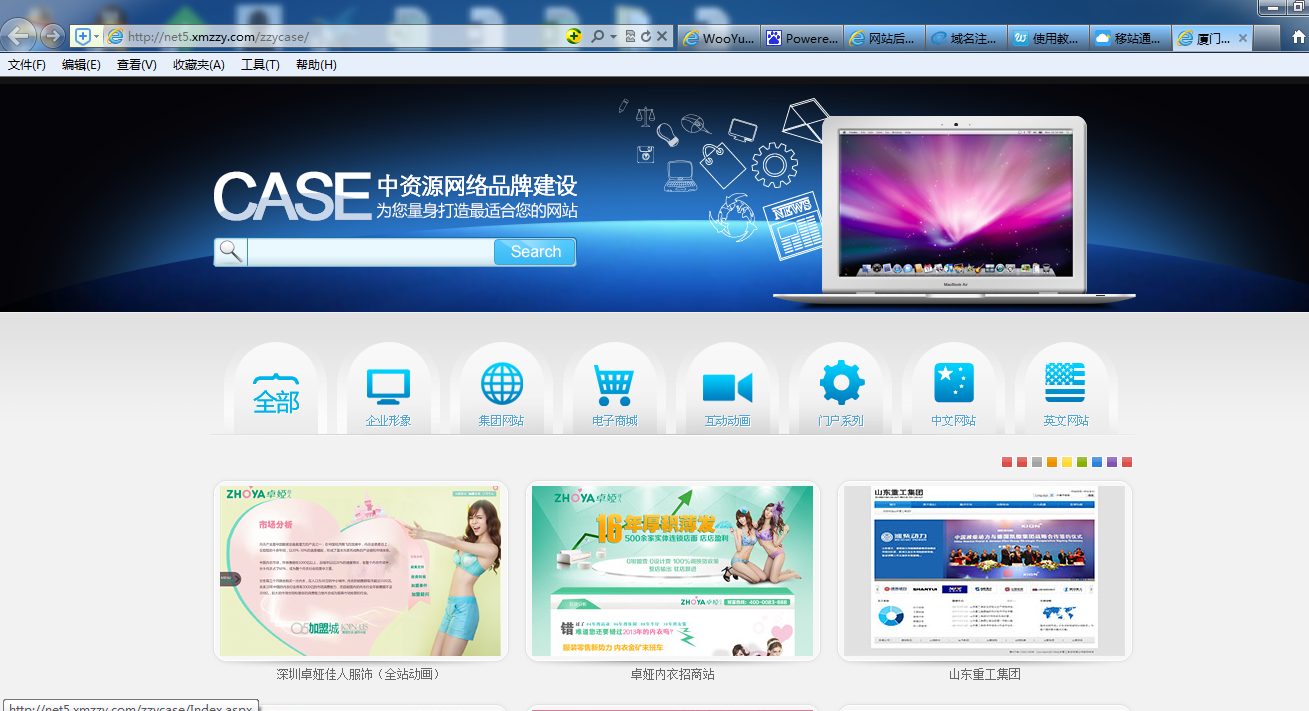Pick the yellow color filter swatch
The image size is (1309, 711).
[x=1067, y=462]
